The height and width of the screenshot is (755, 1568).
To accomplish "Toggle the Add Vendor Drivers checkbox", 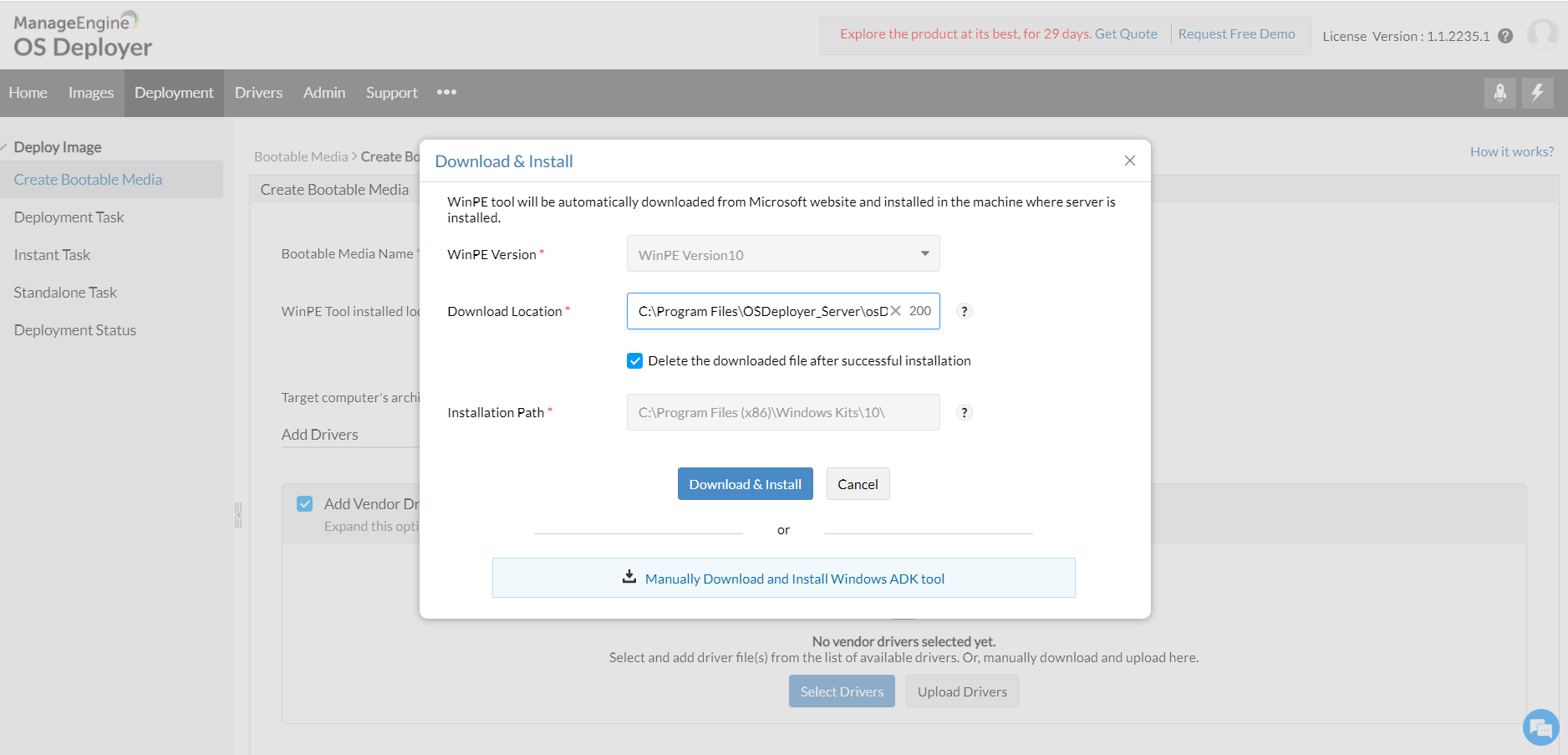I will tap(305, 504).
